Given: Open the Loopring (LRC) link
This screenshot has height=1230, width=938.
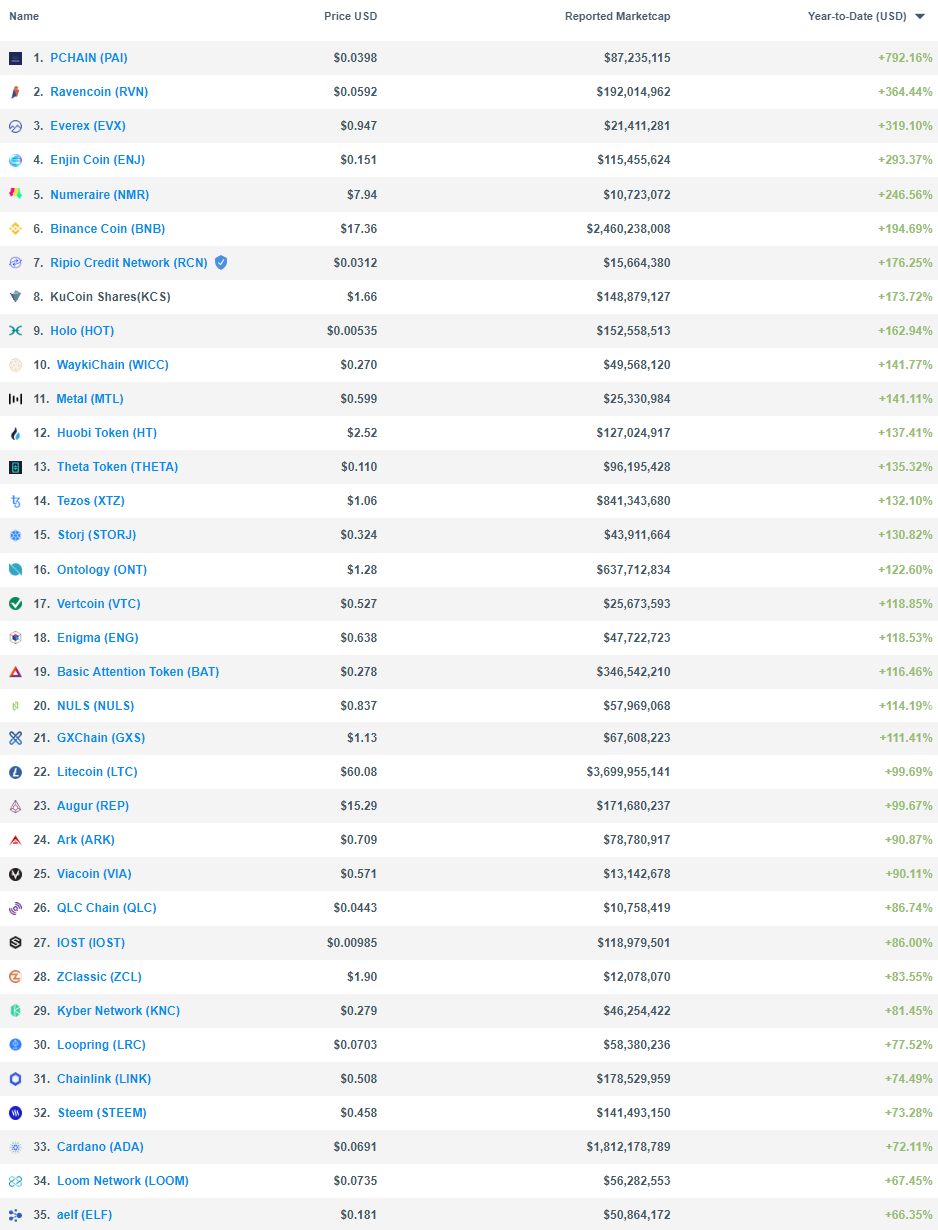Looking at the screenshot, I should click(x=101, y=1045).
